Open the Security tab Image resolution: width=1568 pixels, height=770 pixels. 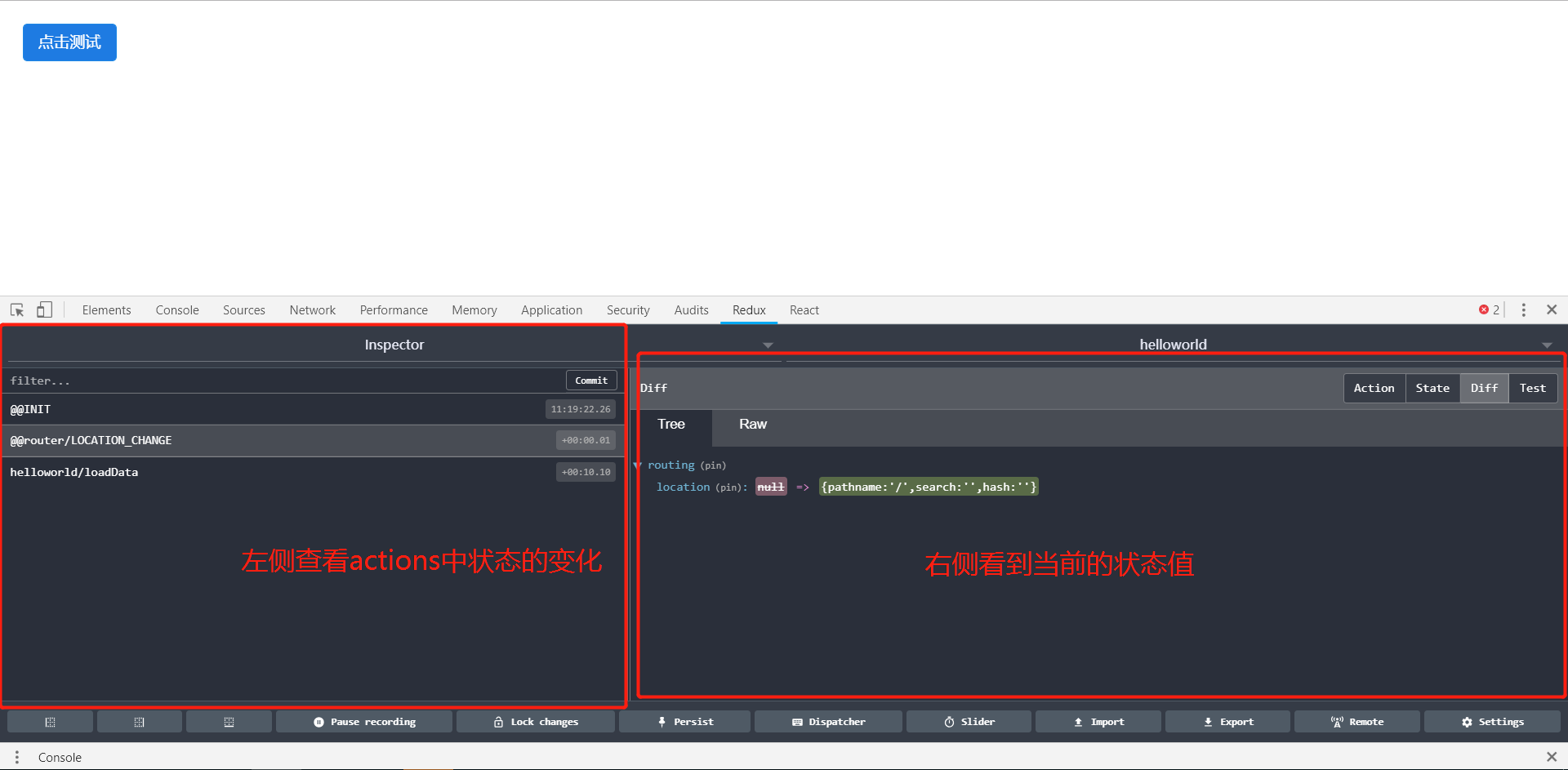coord(628,310)
